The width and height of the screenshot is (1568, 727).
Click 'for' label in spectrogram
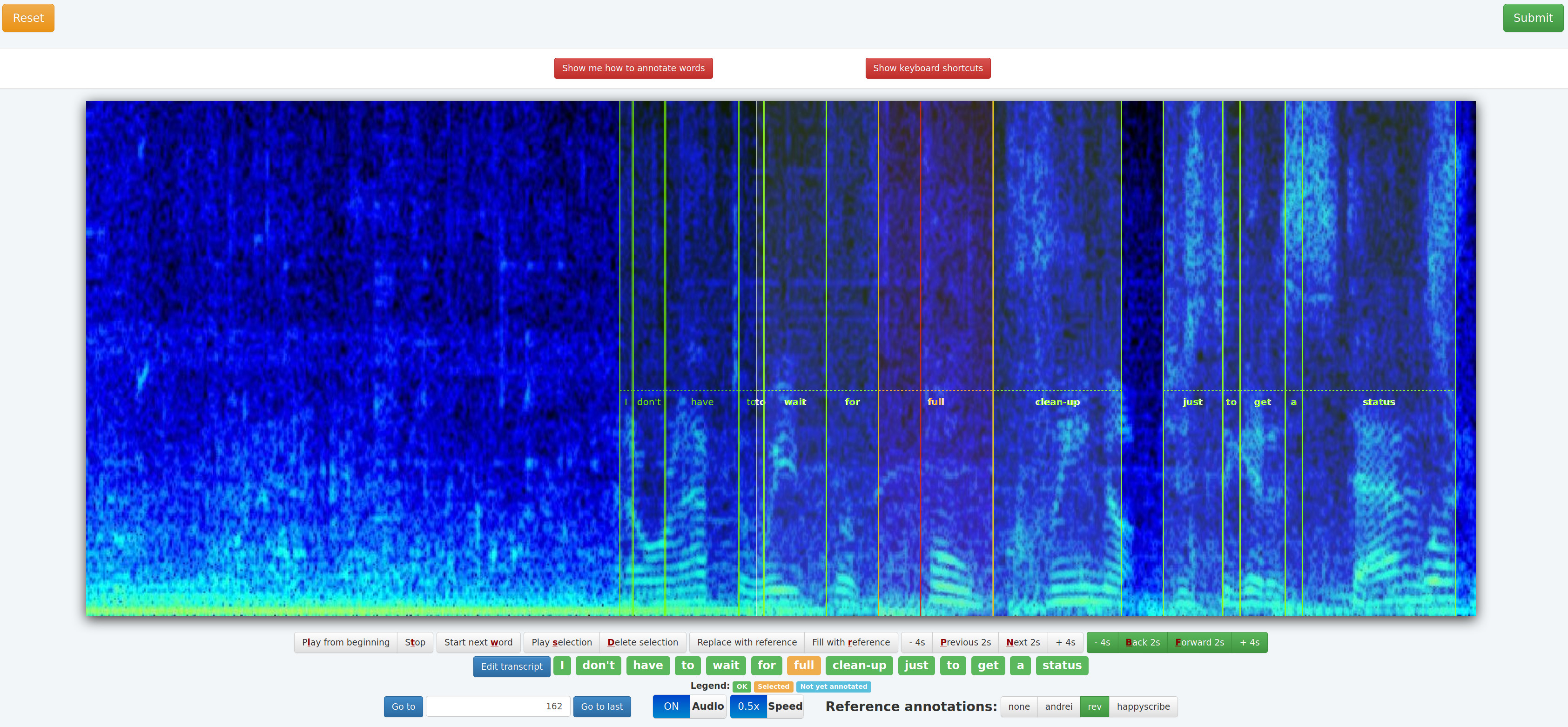pos(852,402)
